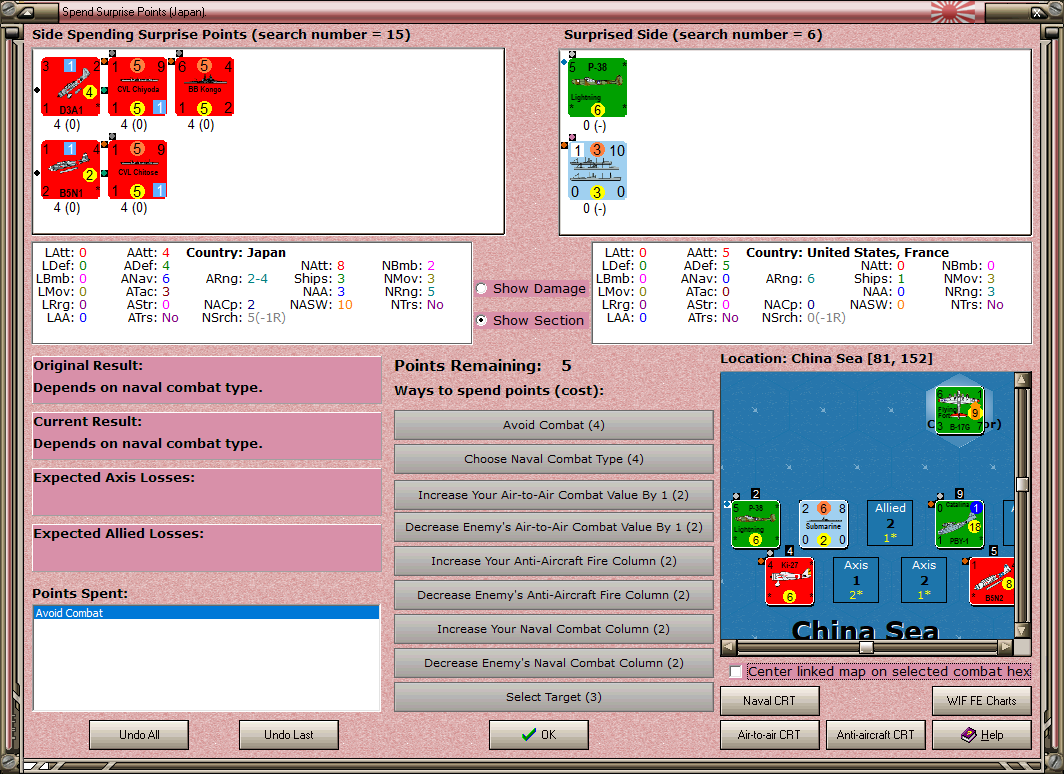This screenshot has width=1064, height=774.
Task: Confirm with the OK button
Action: click(539, 735)
